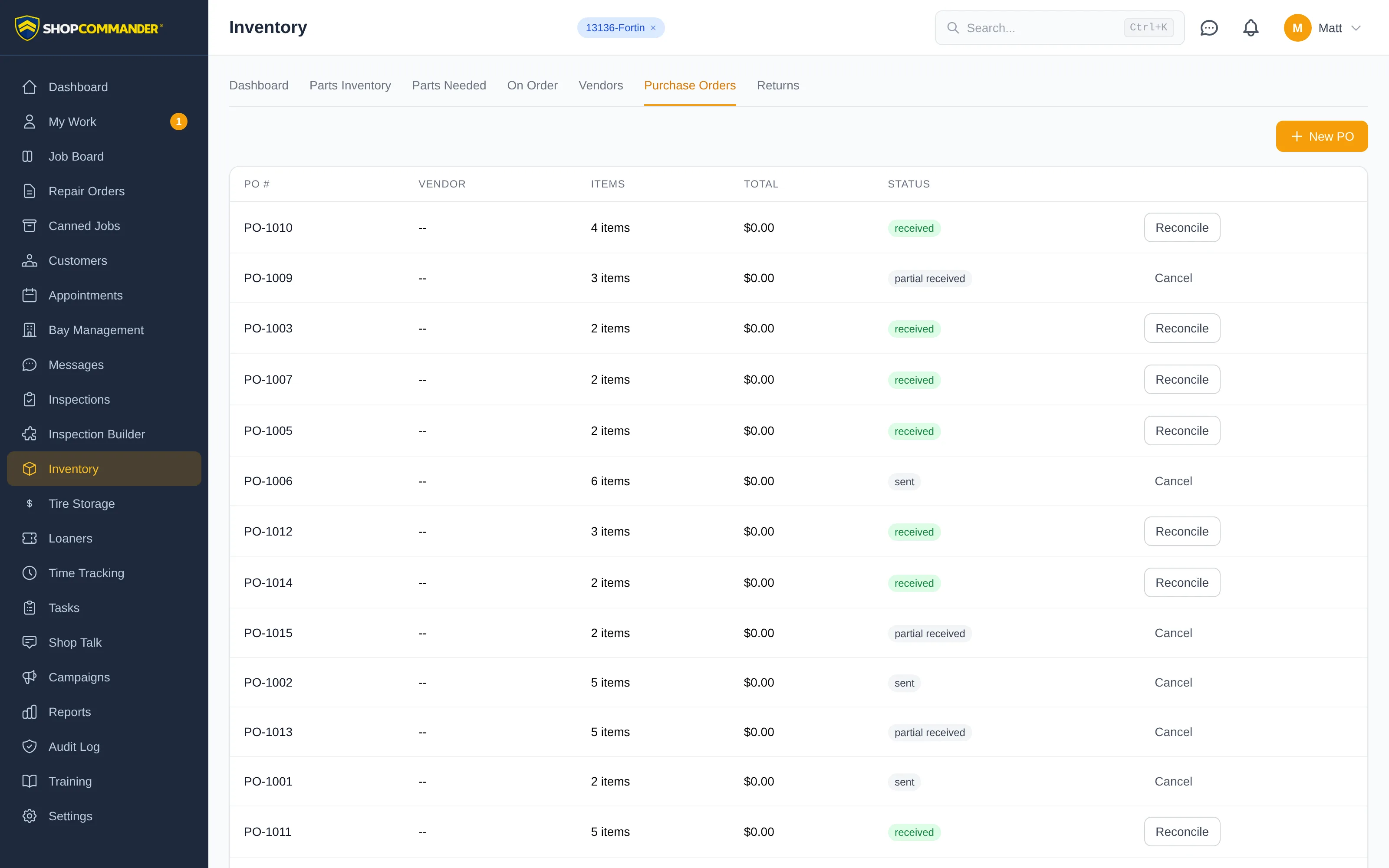The width and height of the screenshot is (1389, 868).
Task: Cancel purchase order PO-1013
Action: point(1173,732)
